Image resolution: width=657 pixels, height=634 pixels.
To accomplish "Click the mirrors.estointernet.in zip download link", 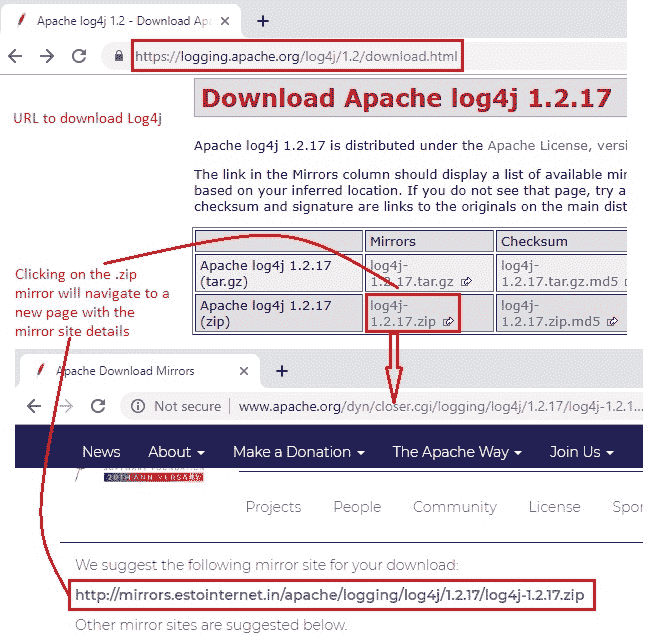I will (330, 595).
